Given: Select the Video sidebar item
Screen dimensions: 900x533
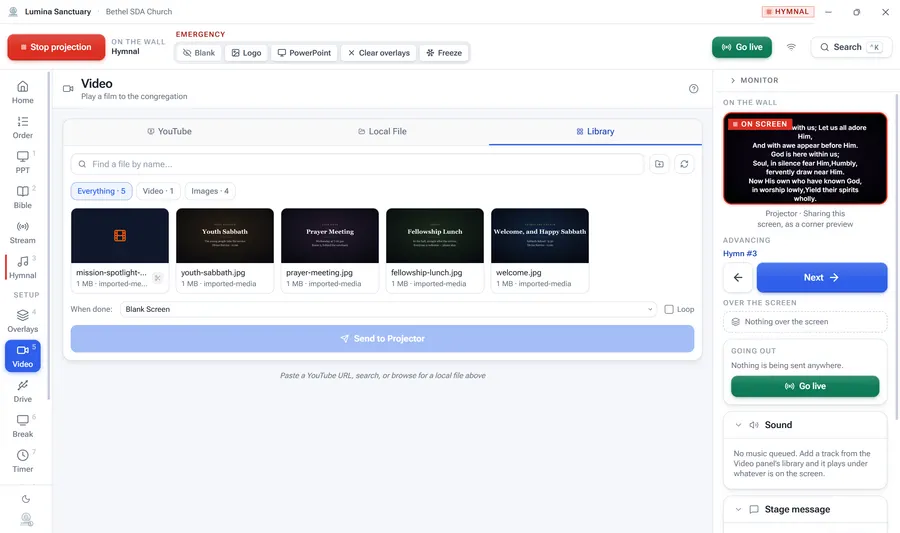Looking at the screenshot, I should coord(22,356).
